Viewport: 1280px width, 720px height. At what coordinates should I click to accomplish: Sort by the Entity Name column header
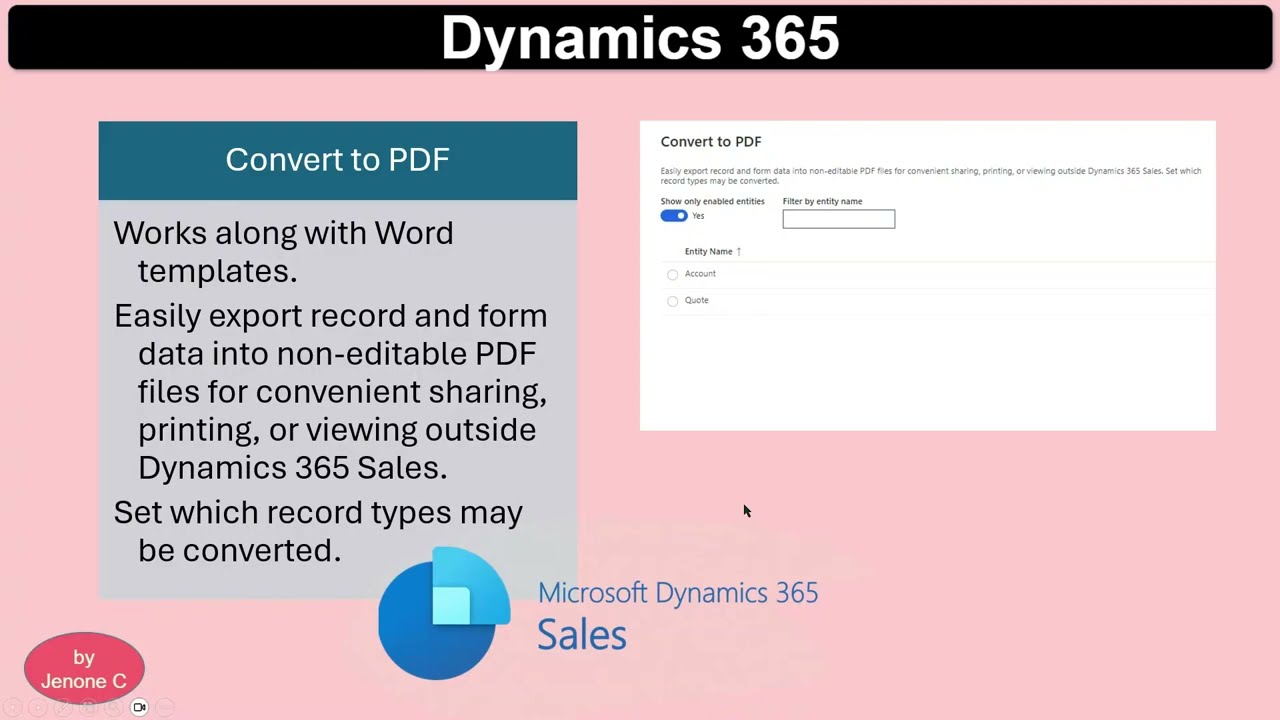[x=713, y=251]
